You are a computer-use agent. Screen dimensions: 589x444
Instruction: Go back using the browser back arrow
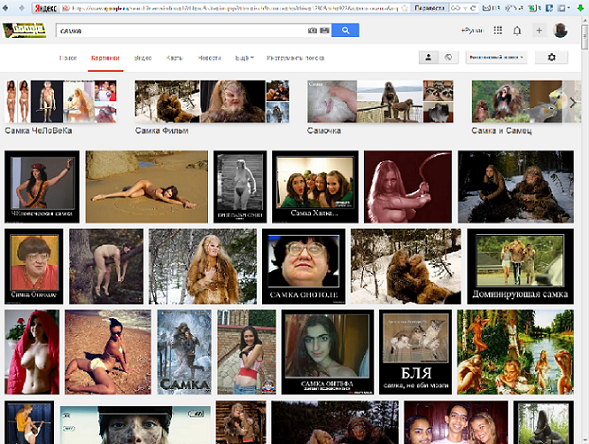(x=6, y=8)
